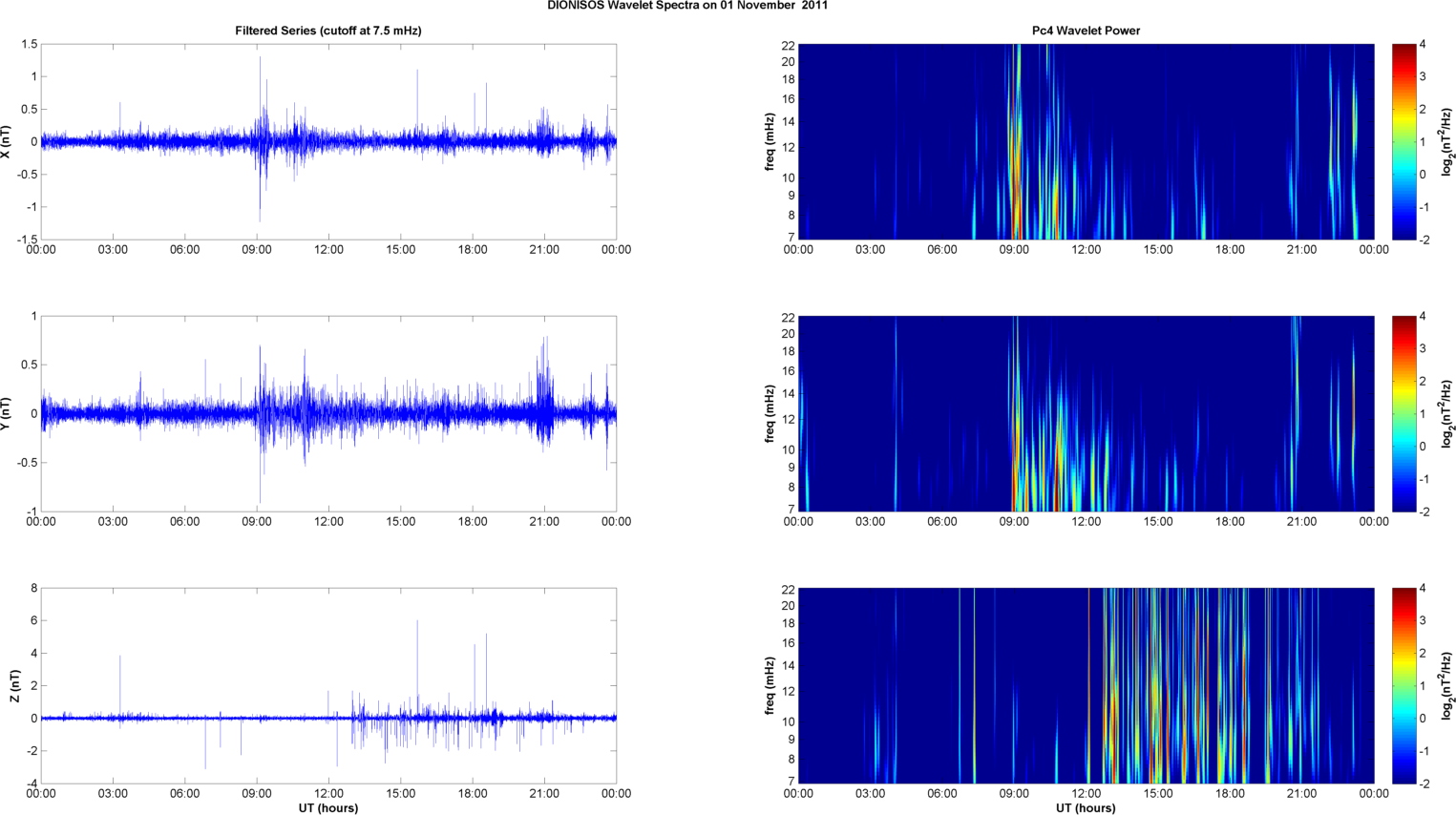This screenshot has height=815, width=1456.
Task: Click the '22' frequency tick on the top spectrogram
Action: (x=789, y=46)
